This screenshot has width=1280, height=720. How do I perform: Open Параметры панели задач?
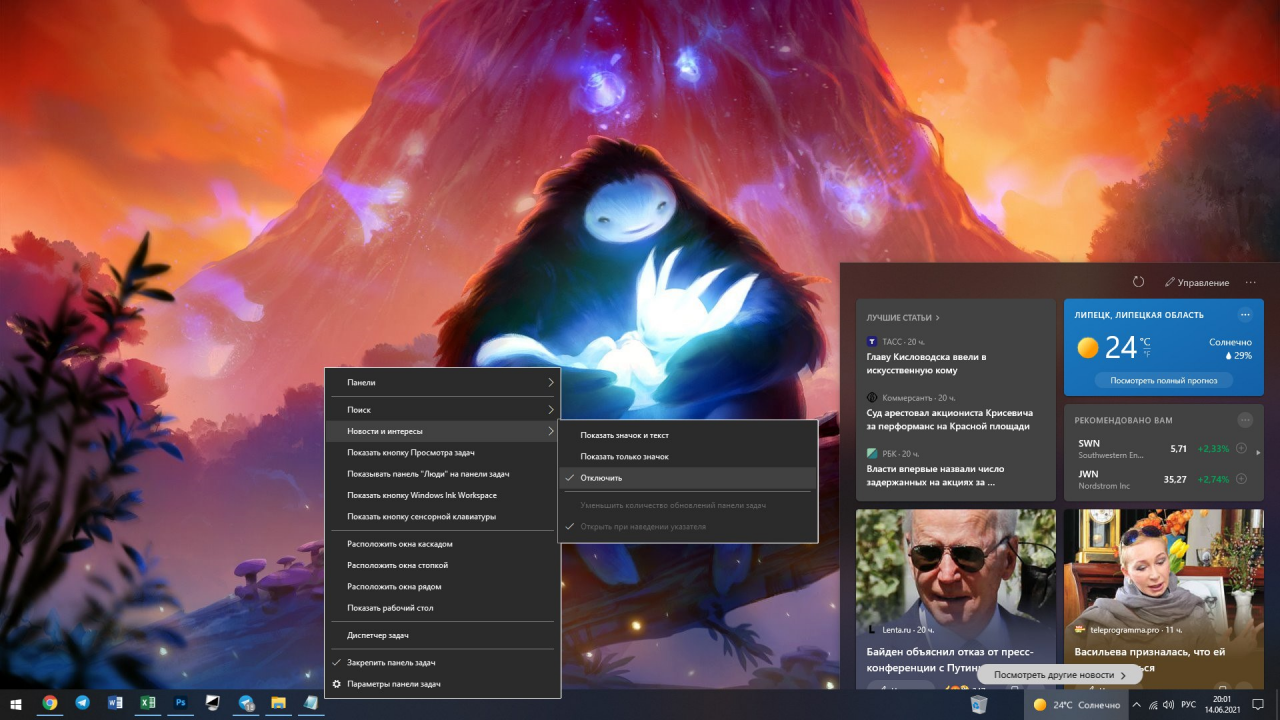(443, 684)
